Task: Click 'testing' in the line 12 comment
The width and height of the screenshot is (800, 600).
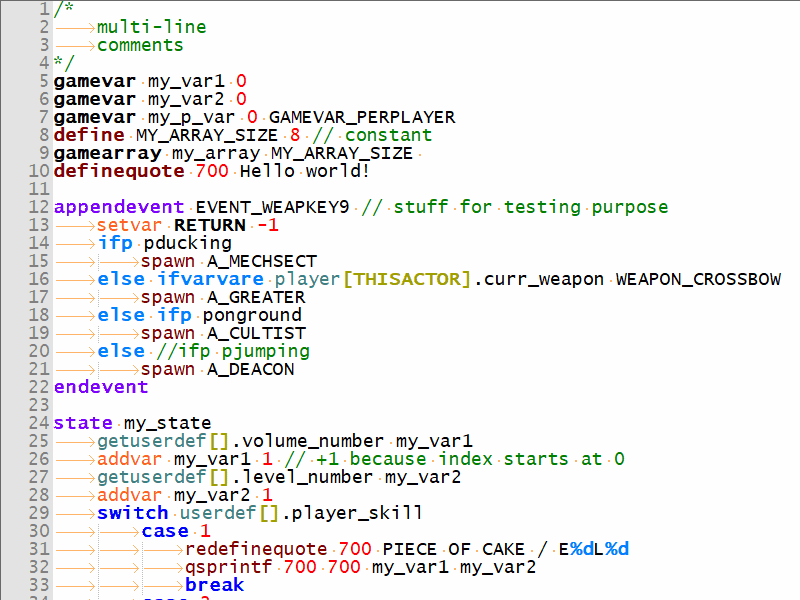Action: point(542,207)
